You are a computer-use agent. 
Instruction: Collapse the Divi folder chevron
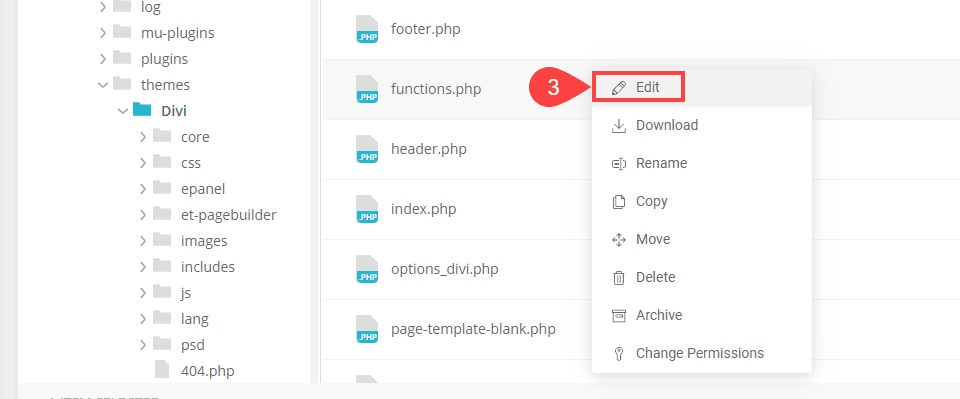(x=122, y=111)
